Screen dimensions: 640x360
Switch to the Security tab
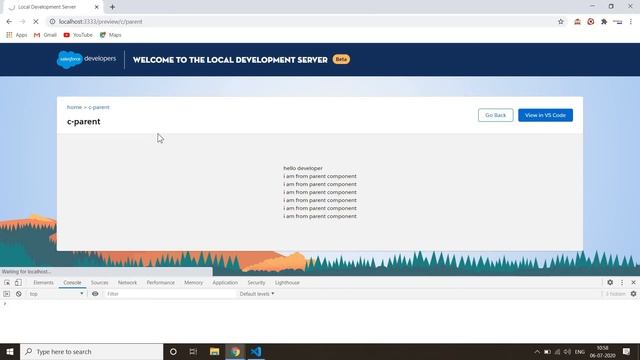click(256, 282)
